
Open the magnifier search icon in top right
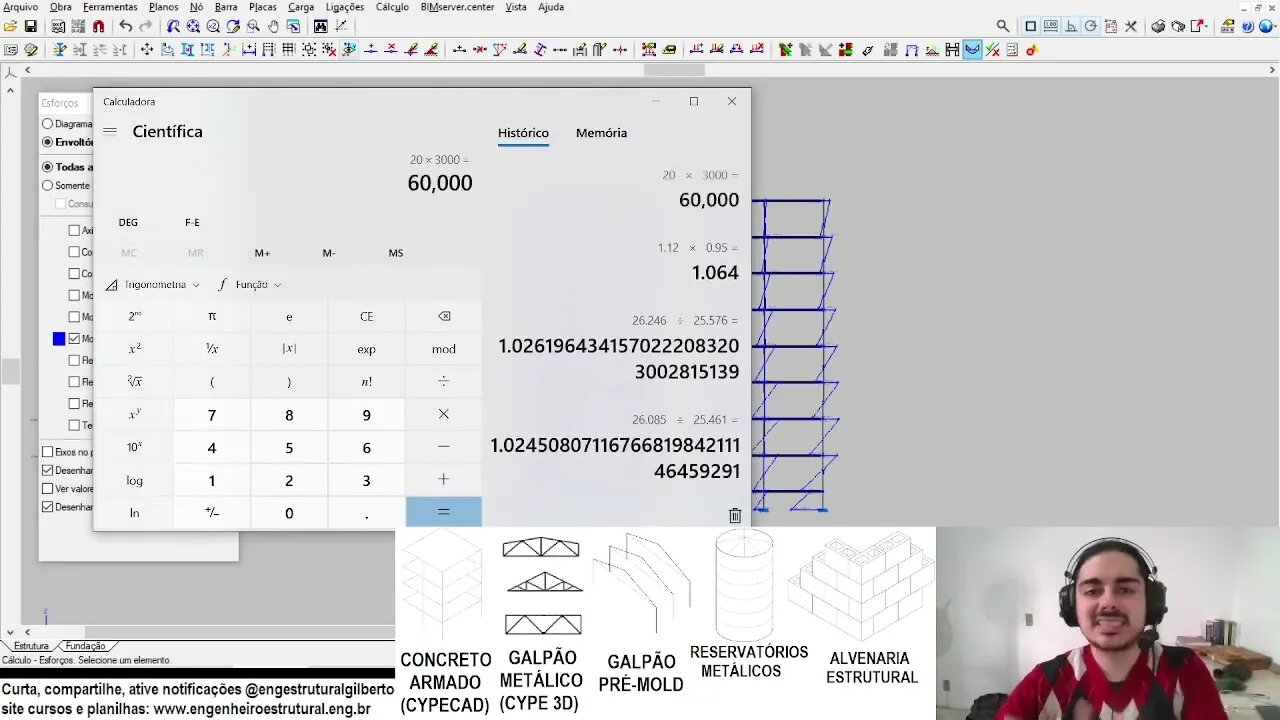(1003, 27)
